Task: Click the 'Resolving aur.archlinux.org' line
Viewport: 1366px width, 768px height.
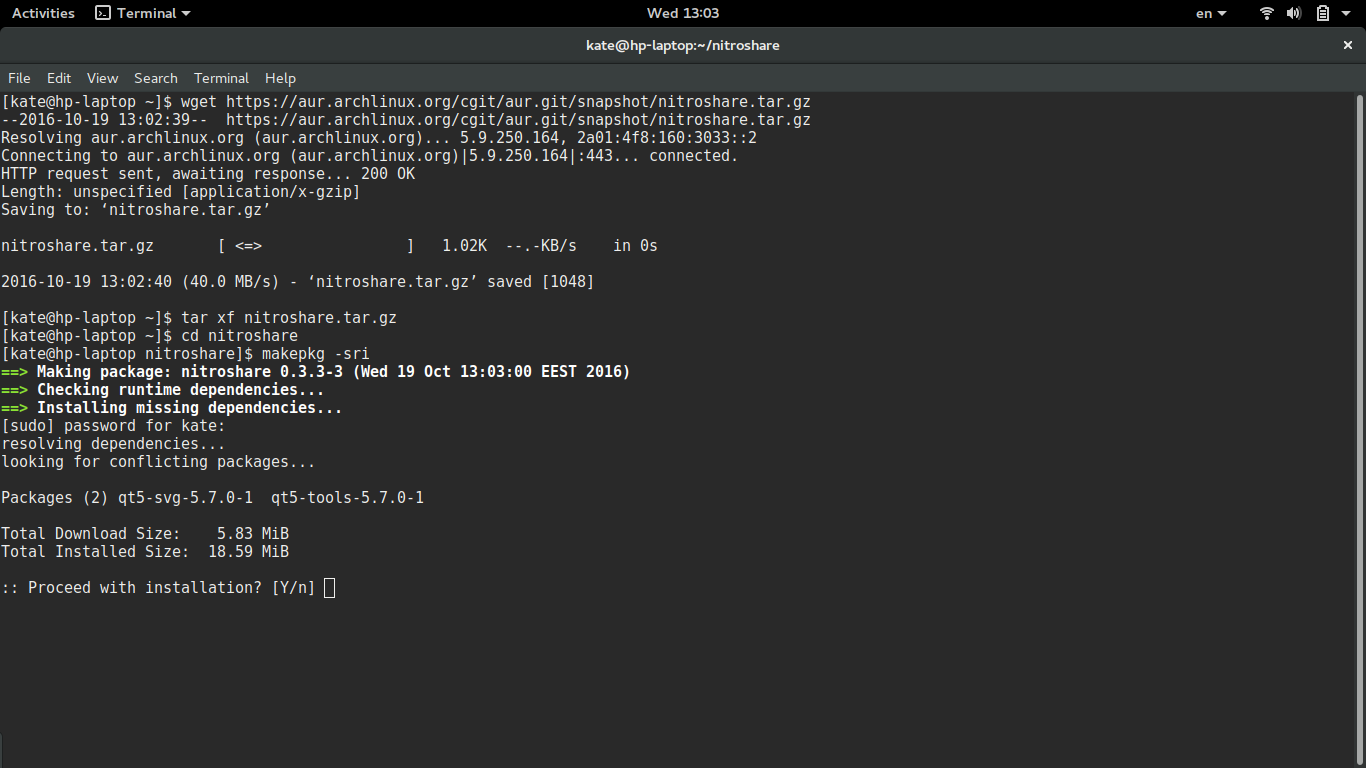Action: (x=379, y=138)
